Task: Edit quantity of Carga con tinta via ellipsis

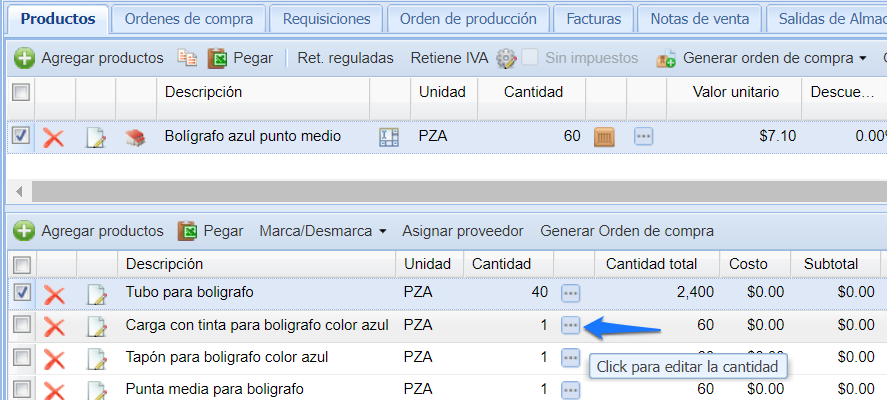Action: [571, 325]
